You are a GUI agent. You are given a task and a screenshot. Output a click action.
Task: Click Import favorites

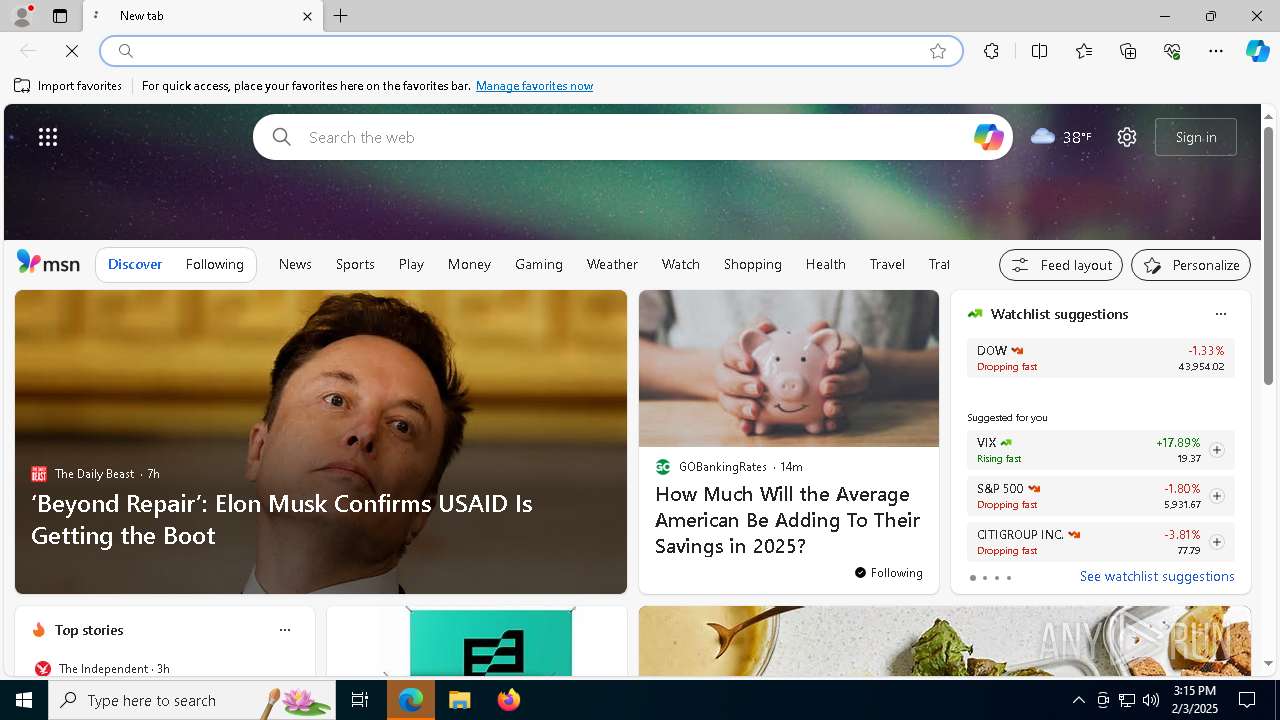pyautogui.click(x=68, y=86)
